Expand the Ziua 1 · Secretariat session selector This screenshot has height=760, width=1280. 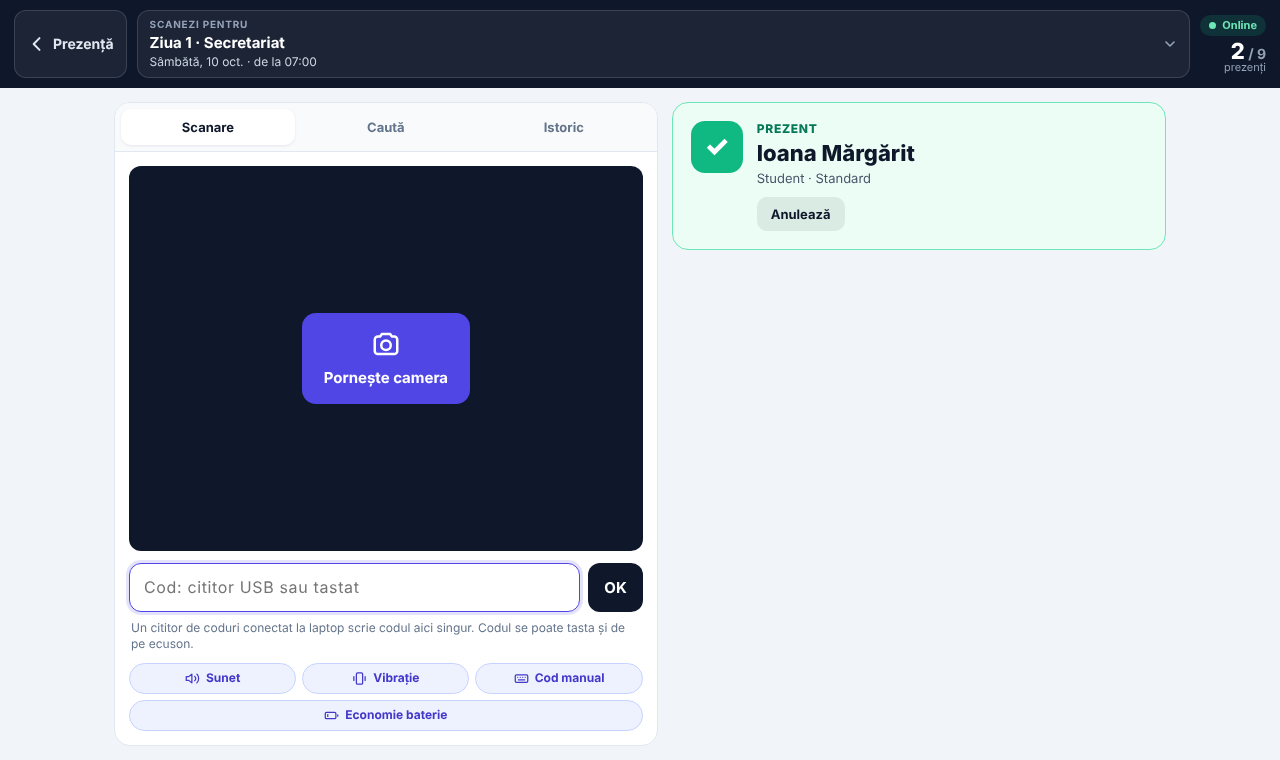click(663, 44)
